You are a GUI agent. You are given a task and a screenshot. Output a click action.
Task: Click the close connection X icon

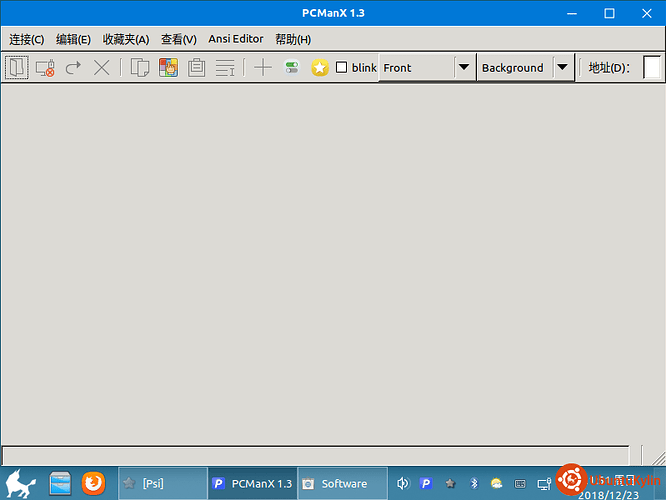[102, 68]
